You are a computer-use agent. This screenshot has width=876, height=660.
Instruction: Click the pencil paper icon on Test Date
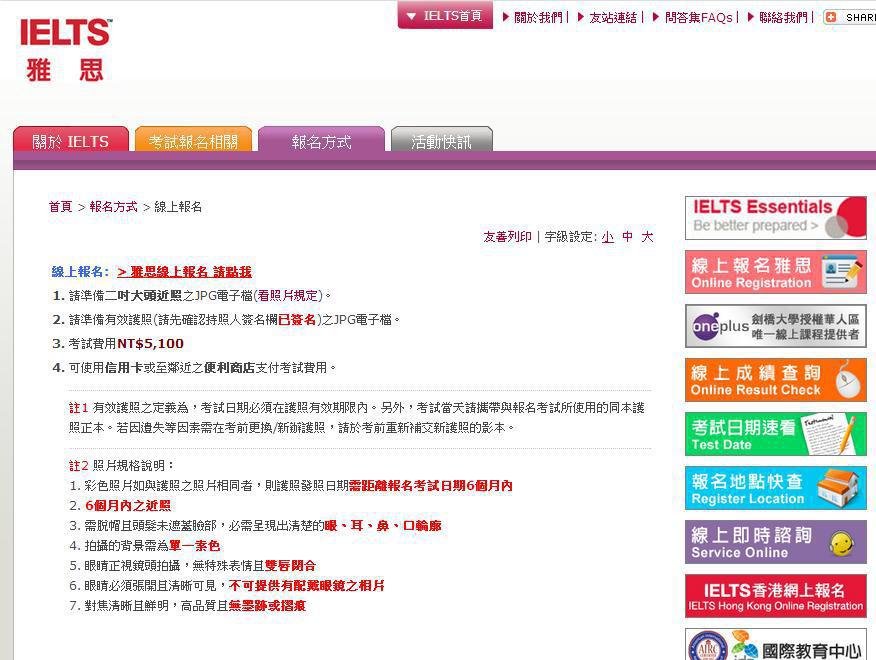pyautogui.click(x=830, y=434)
